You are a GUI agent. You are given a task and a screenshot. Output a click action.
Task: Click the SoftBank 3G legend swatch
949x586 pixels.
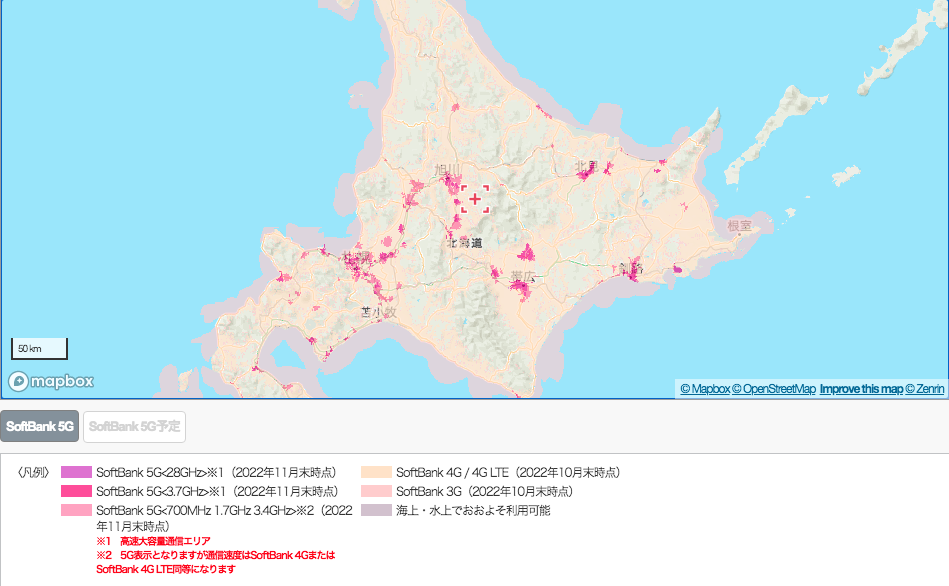375,491
